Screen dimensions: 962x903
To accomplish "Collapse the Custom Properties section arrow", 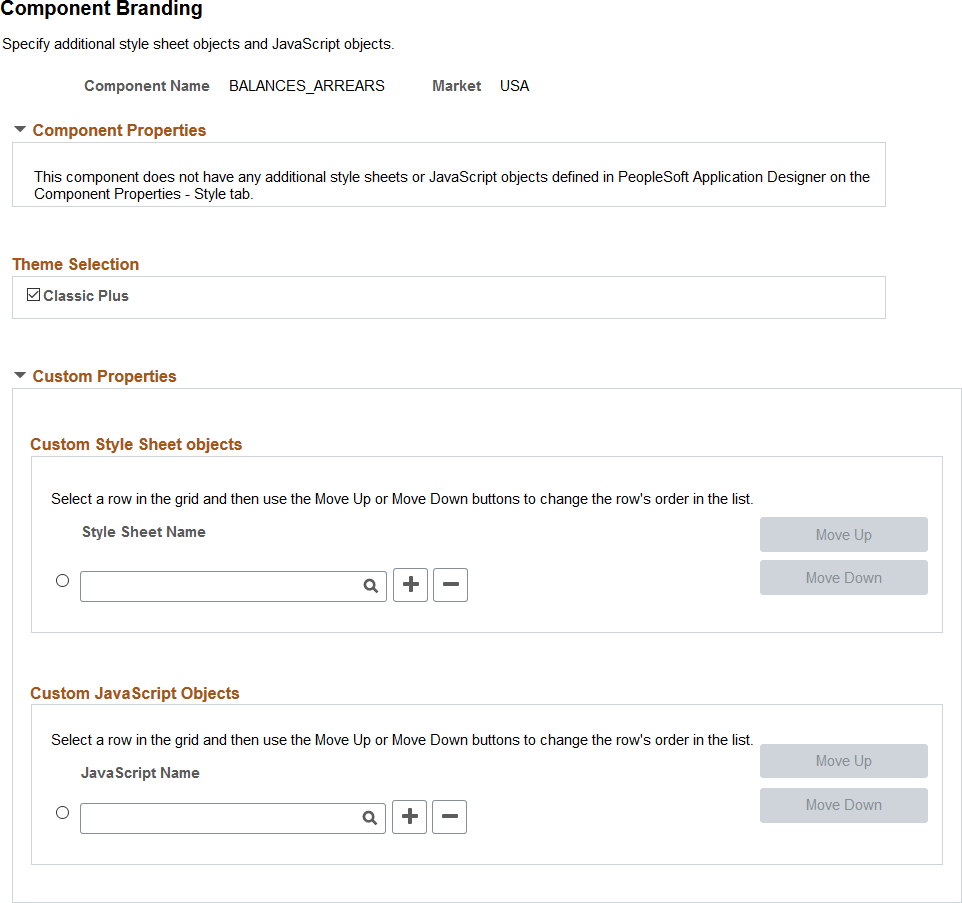I will [x=20, y=375].
